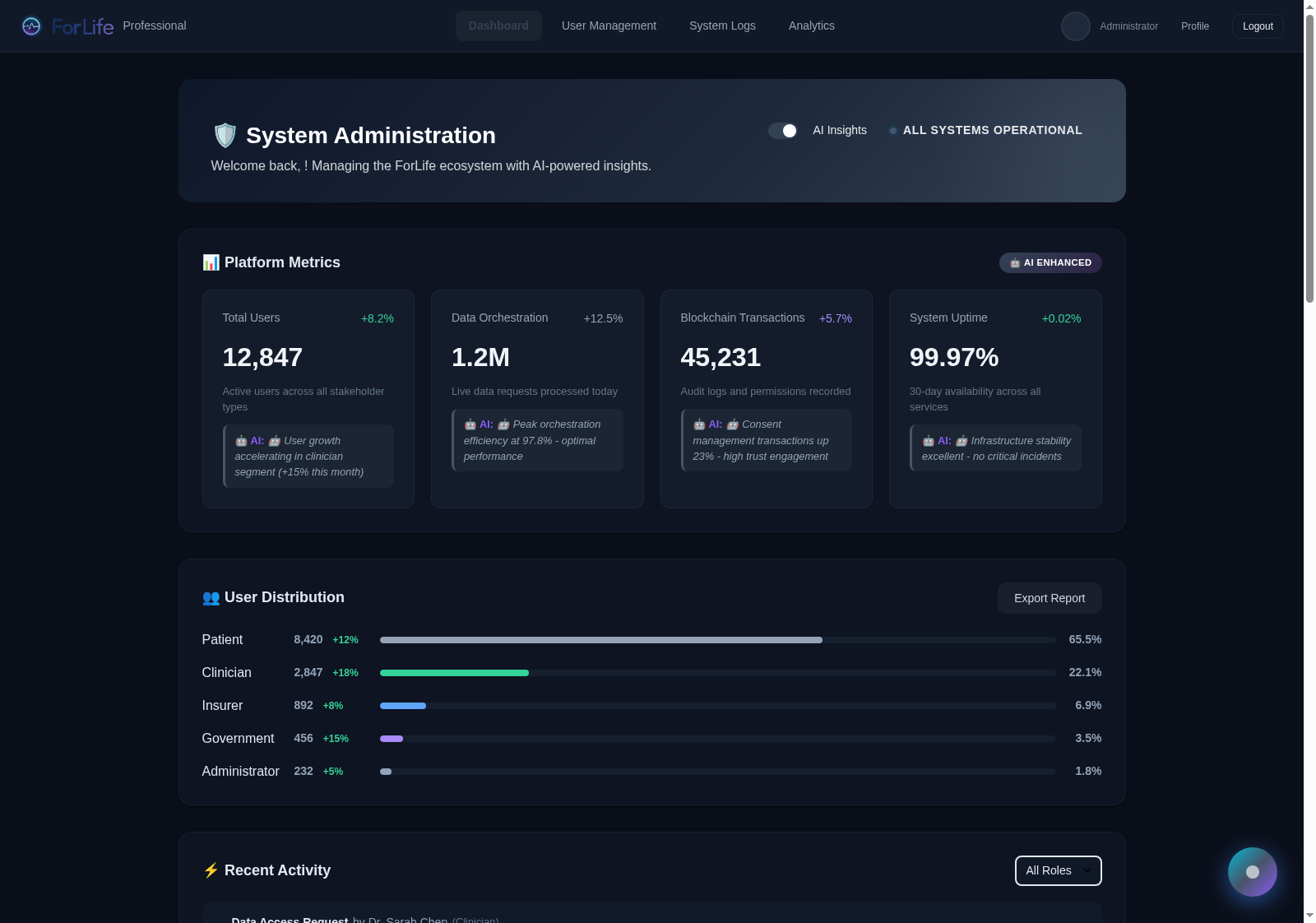
Task: Click the shield icon beside System Administration
Action: pos(225,135)
